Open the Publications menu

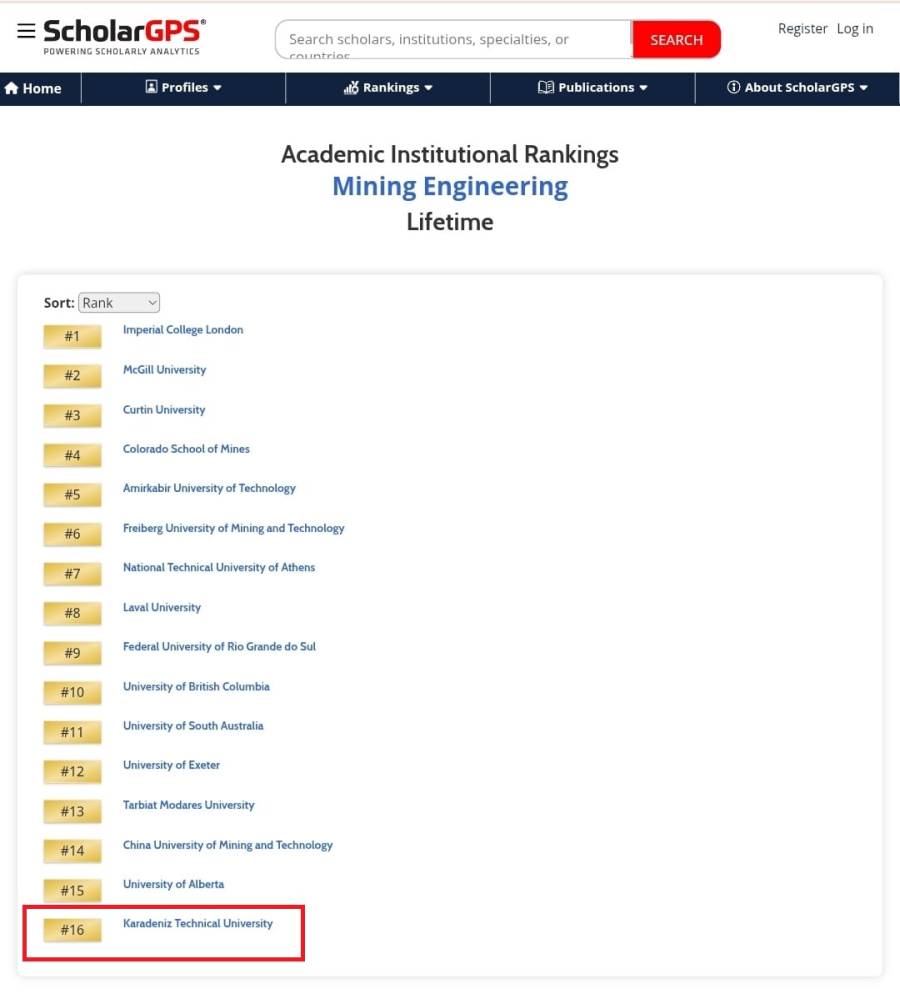click(593, 88)
